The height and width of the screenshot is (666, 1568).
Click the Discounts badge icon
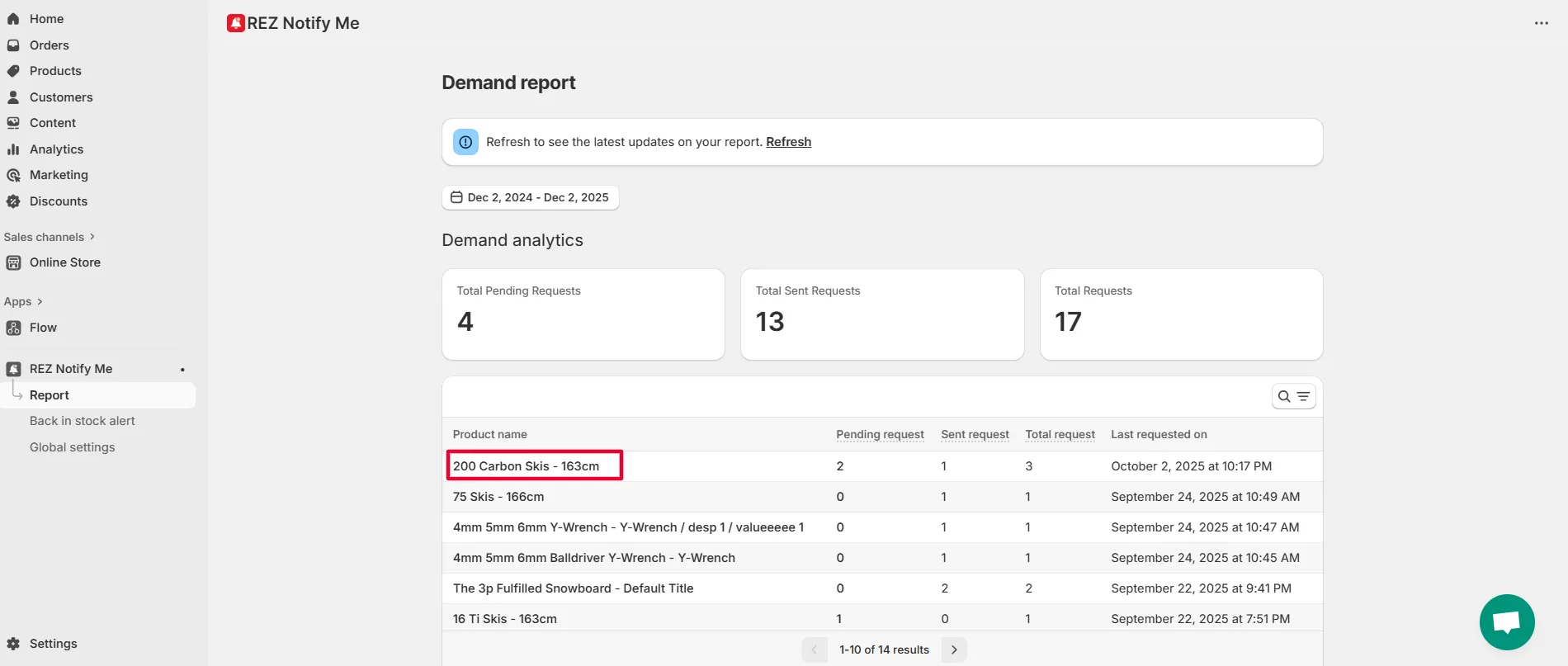pos(13,201)
